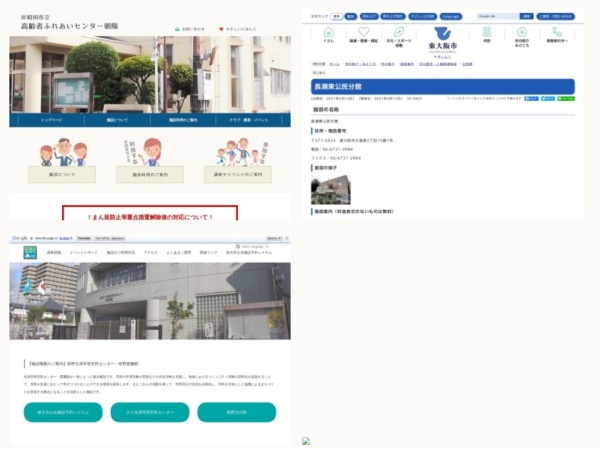The height and width of the screenshot is (450, 600).
Task: Select the 拡大 text size option
Action: (351, 16)
